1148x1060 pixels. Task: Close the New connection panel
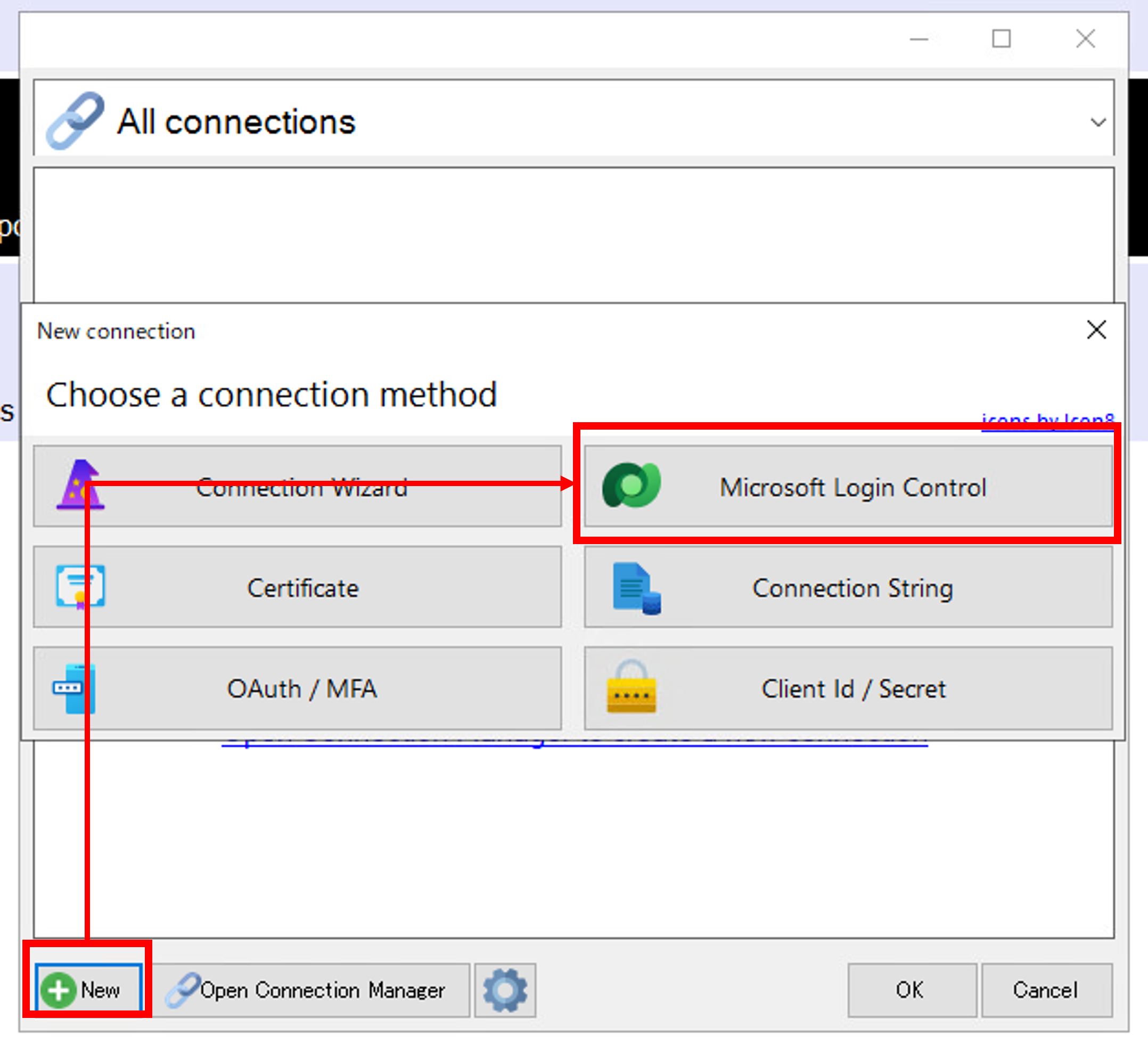1096,330
